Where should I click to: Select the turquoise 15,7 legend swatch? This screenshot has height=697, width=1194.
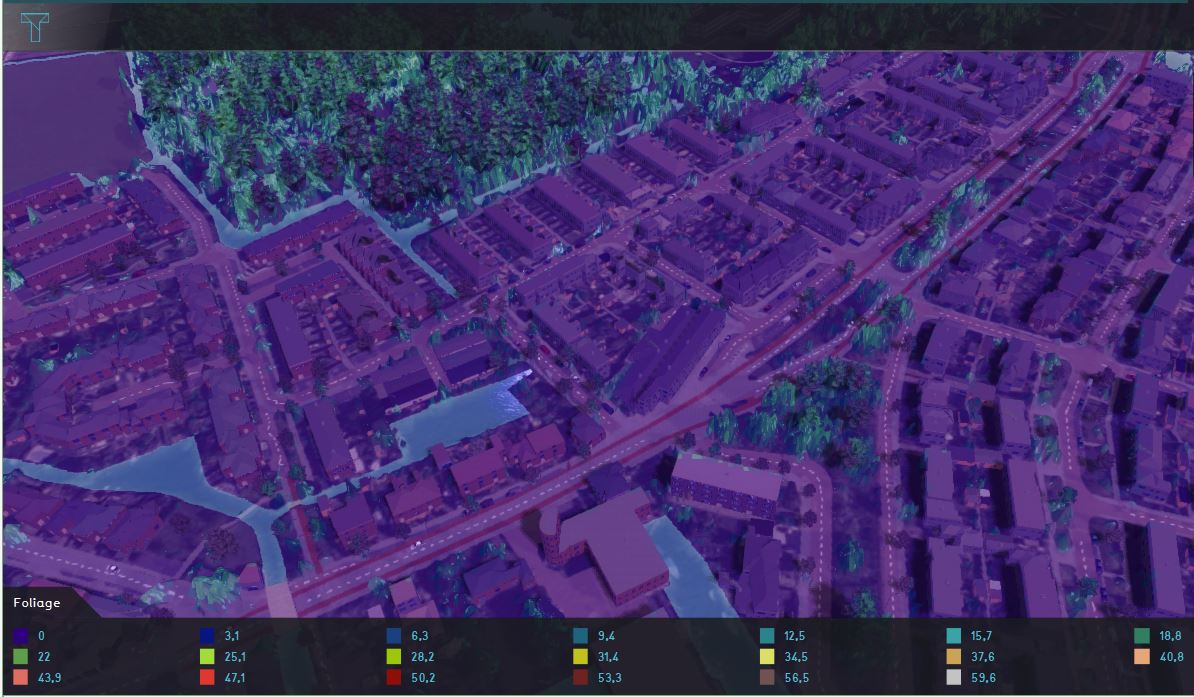coord(954,636)
